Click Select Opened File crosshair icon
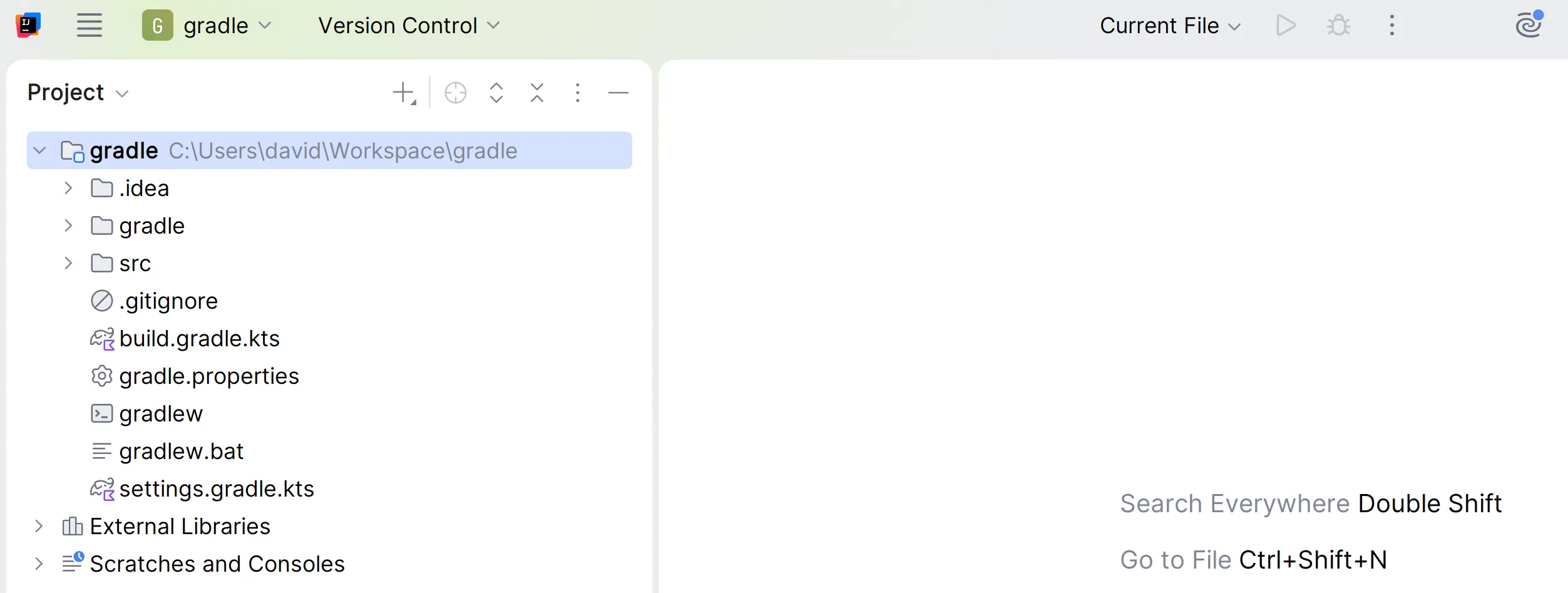 (455, 93)
